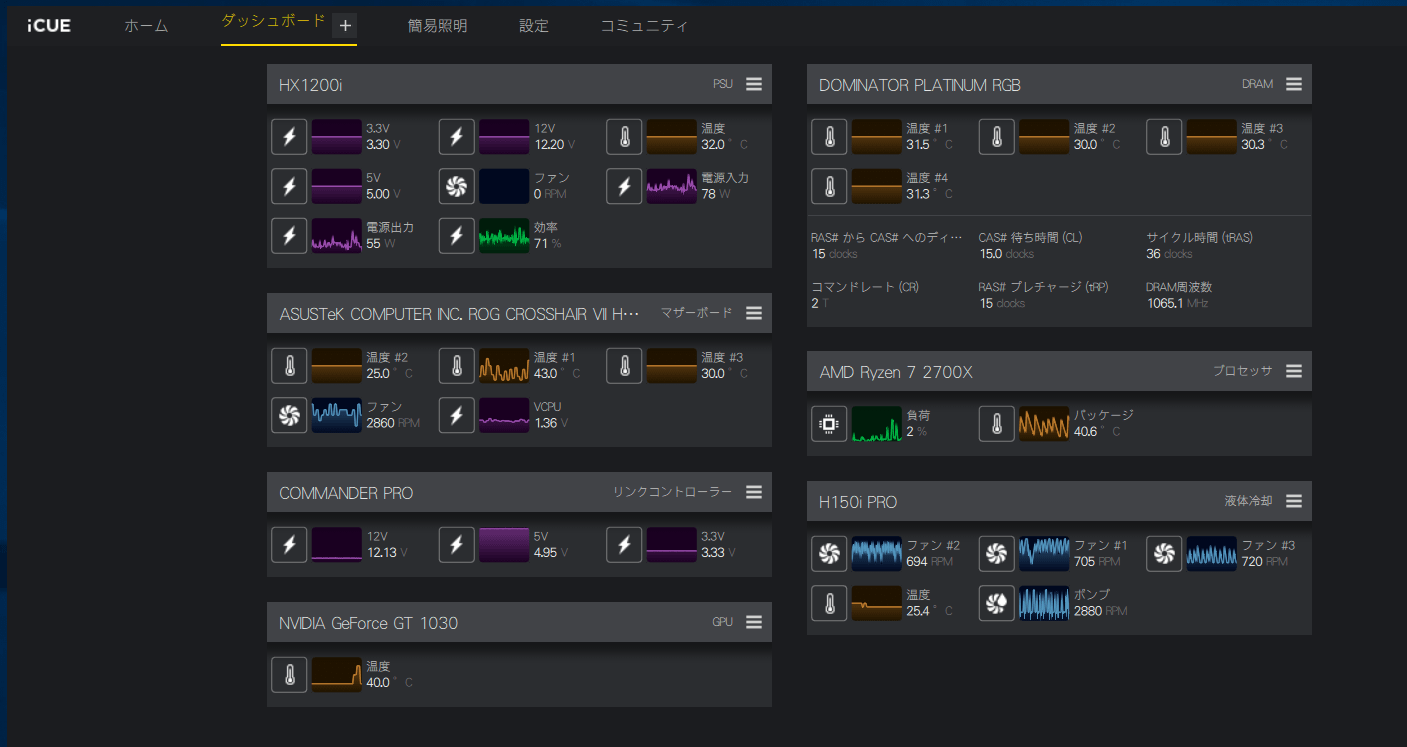Open the H150i PRO panel menu
1407x747 pixels.
click(x=1294, y=501)
